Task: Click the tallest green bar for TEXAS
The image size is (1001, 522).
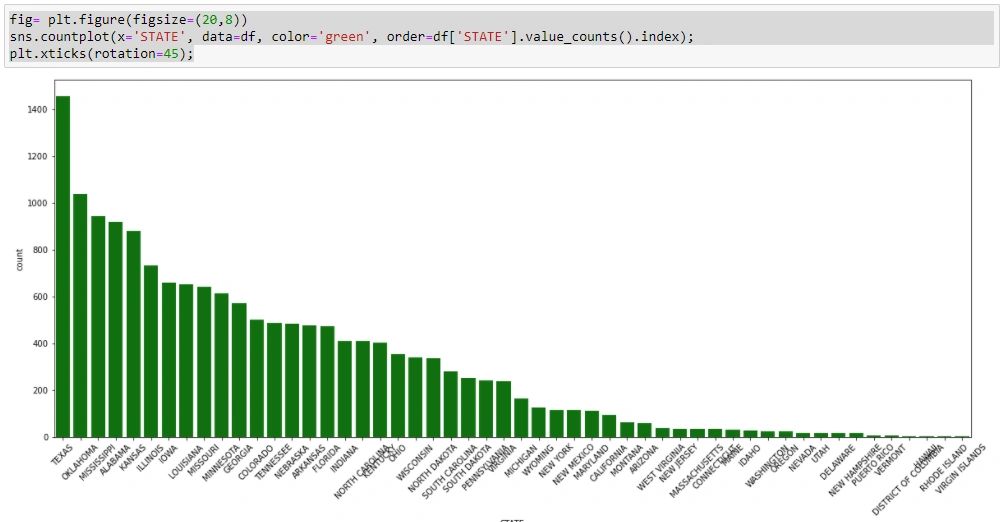Action: (63, 267)
